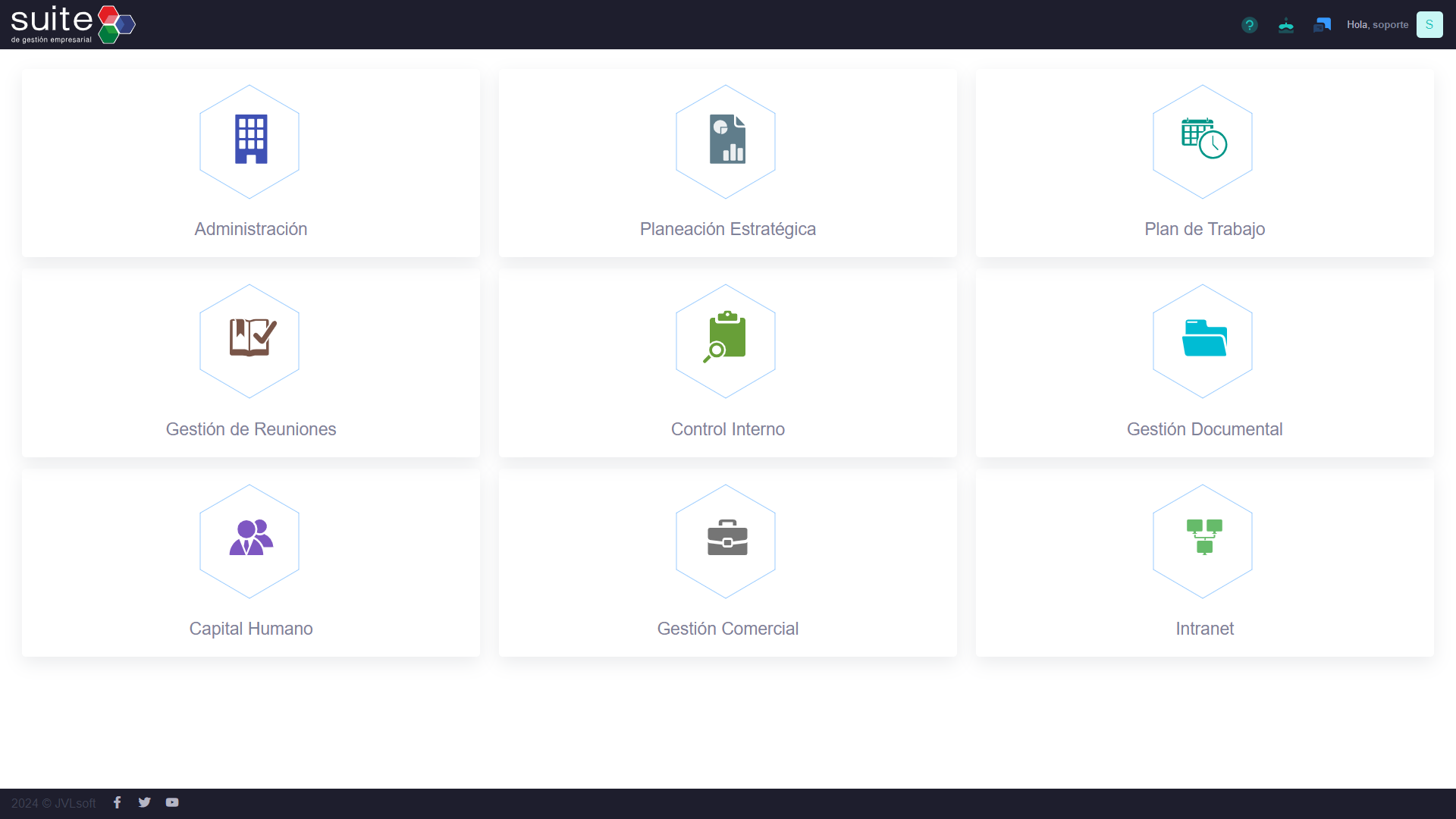1456x819 pixels.
Task: Open the YouTube link in footer
Action: point(172,802)
